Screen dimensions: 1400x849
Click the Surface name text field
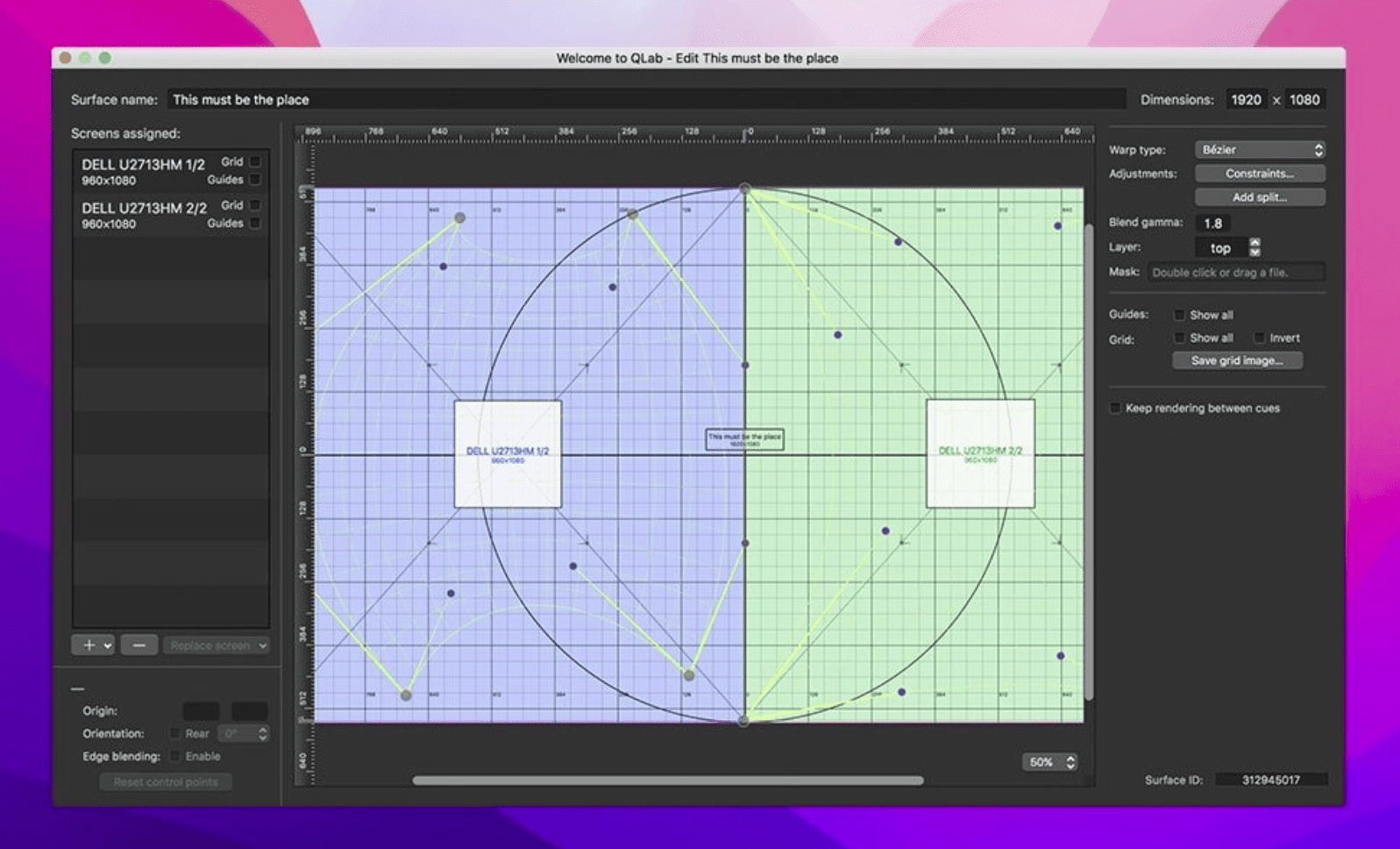[646, 99]
